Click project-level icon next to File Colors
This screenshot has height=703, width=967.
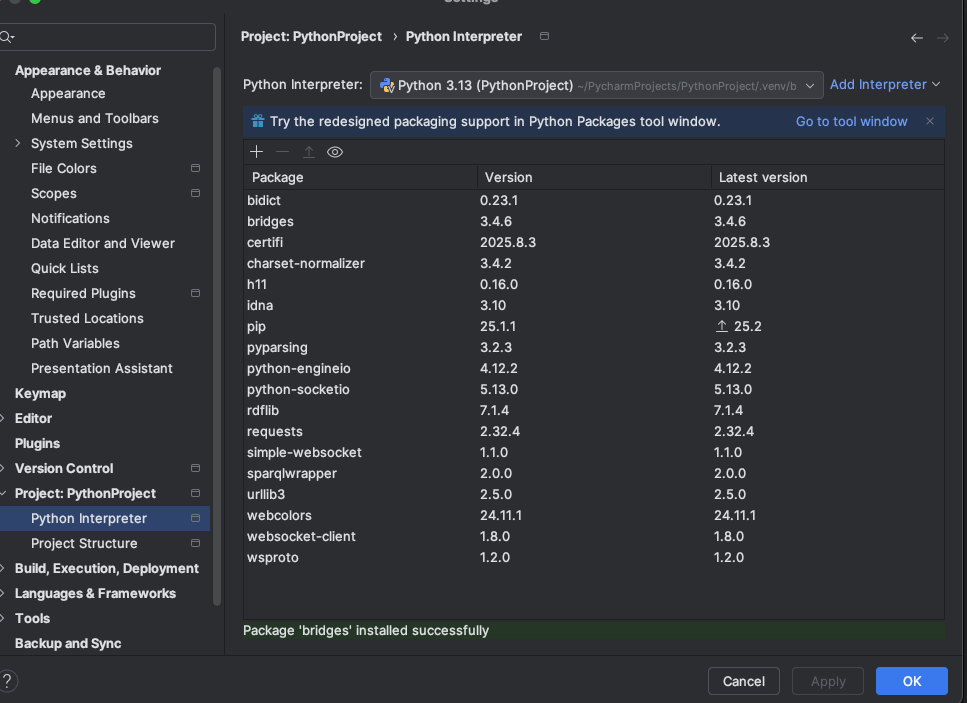[x=195, y=168]
